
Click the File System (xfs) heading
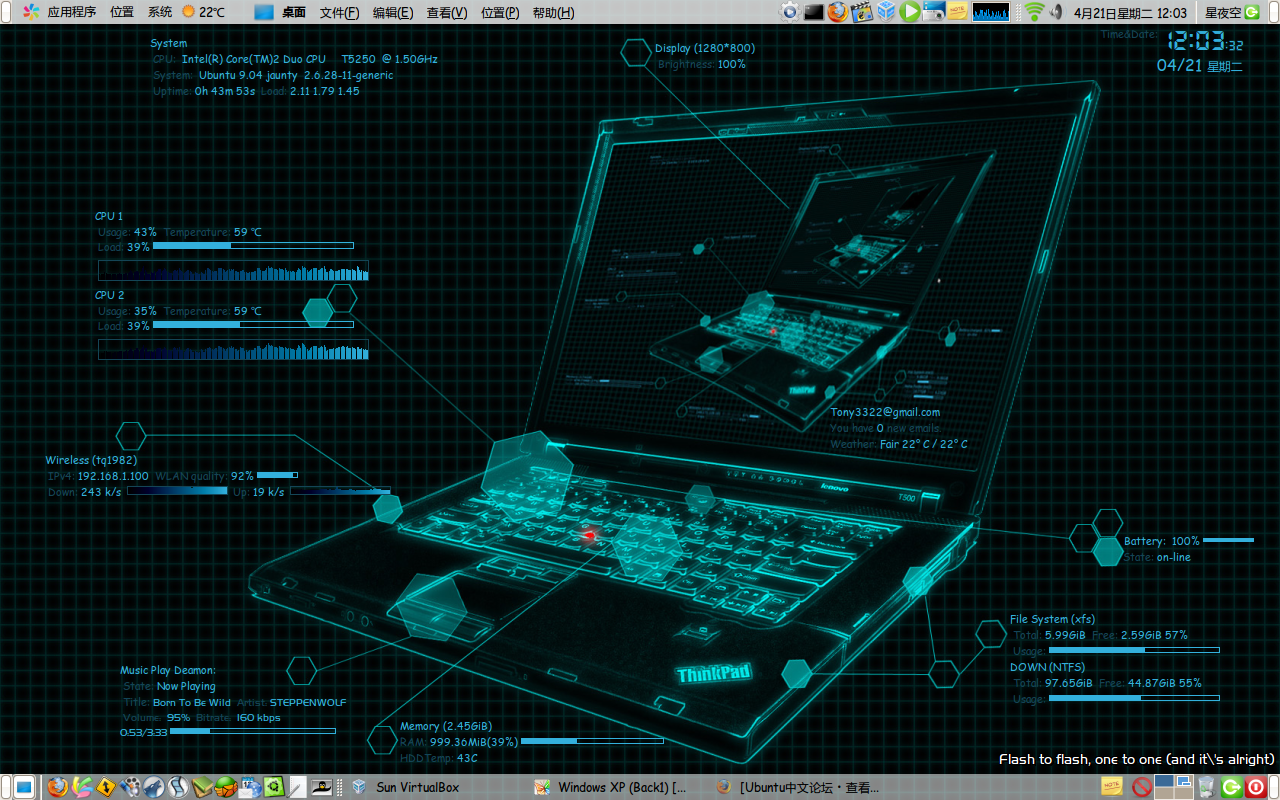pos(1052,619)
